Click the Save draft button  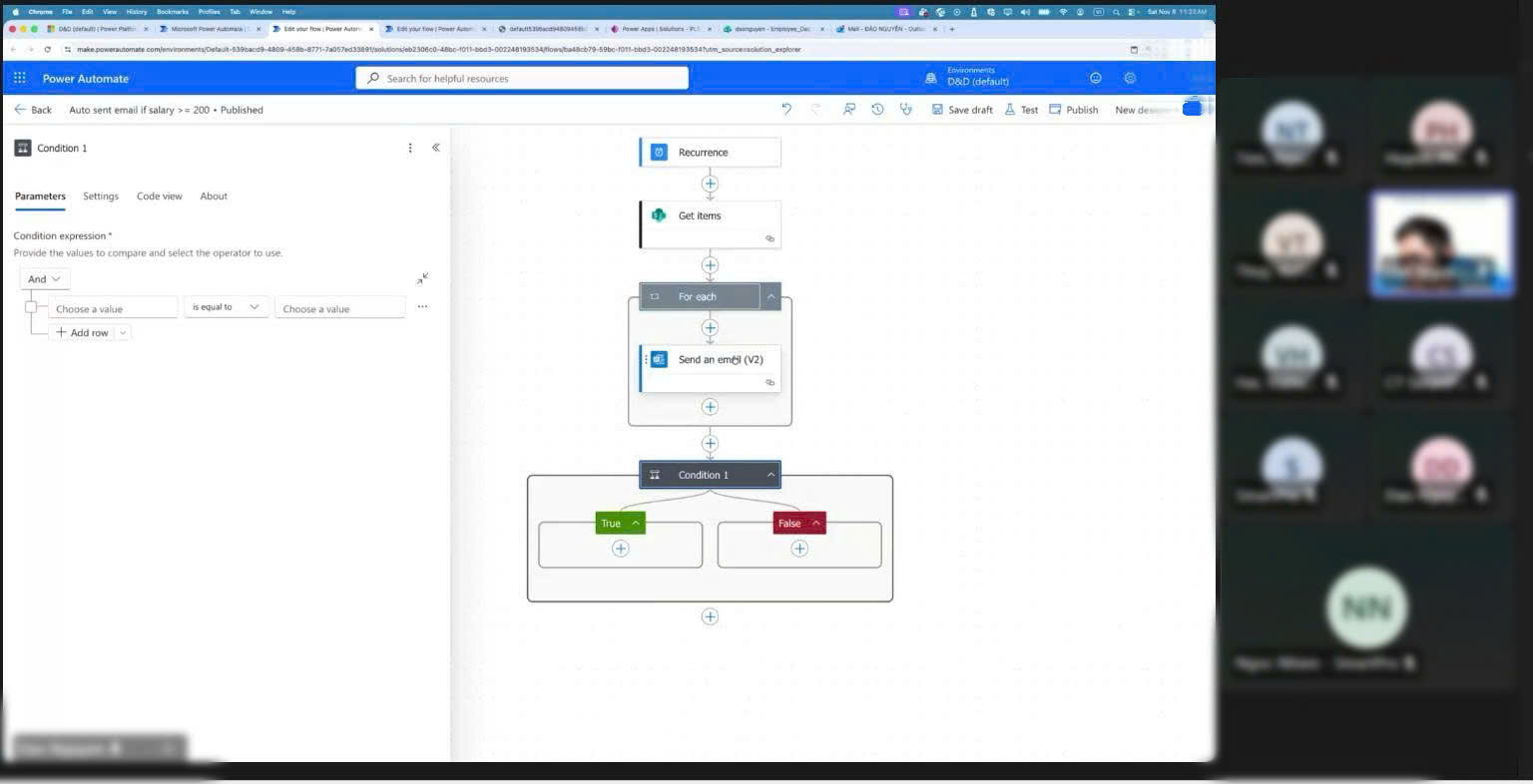pyautogui.click(x=962, y=110)
